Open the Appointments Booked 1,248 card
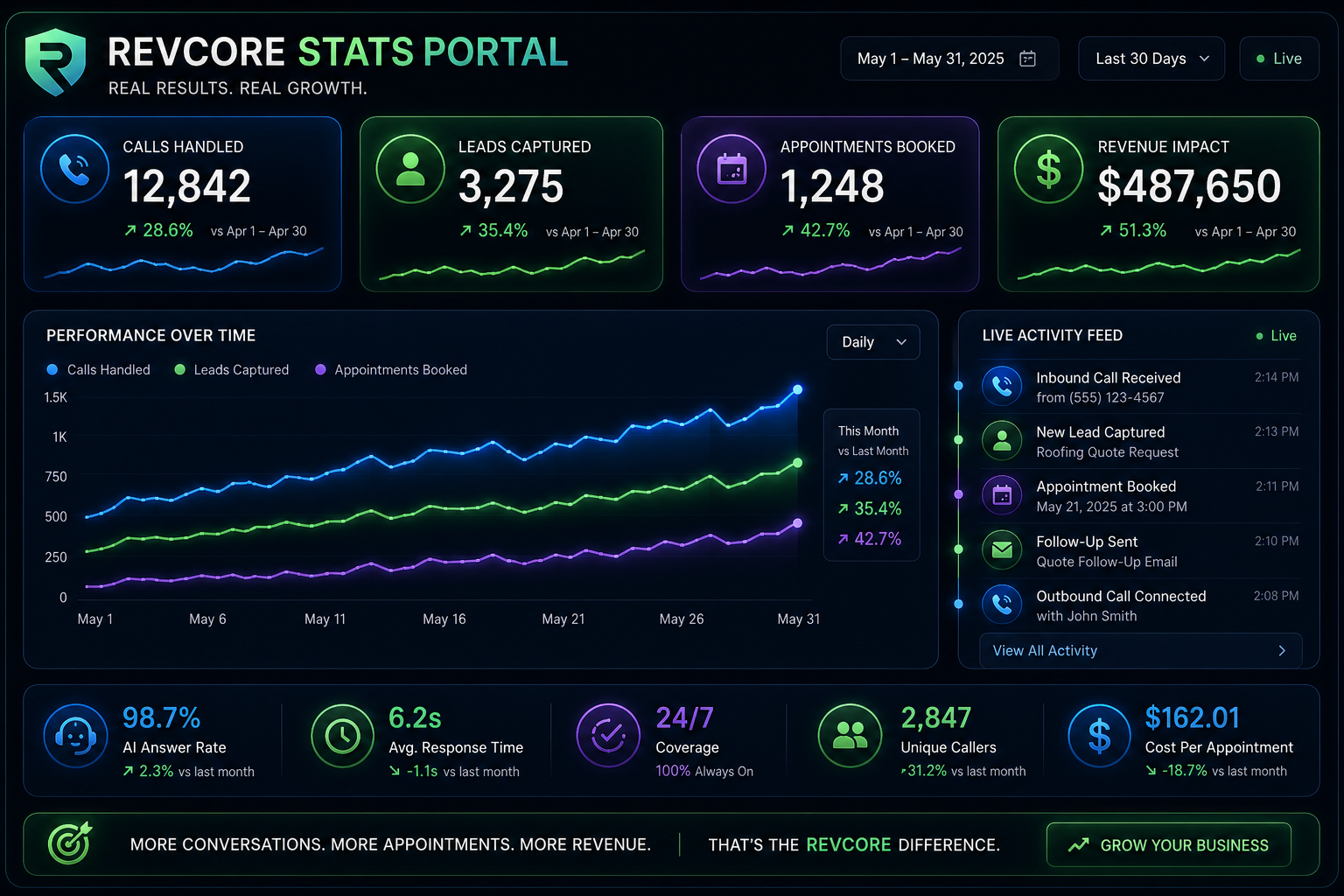Image resolution: width=1344 pixels, height=896 pixels. tap(829, 204)
